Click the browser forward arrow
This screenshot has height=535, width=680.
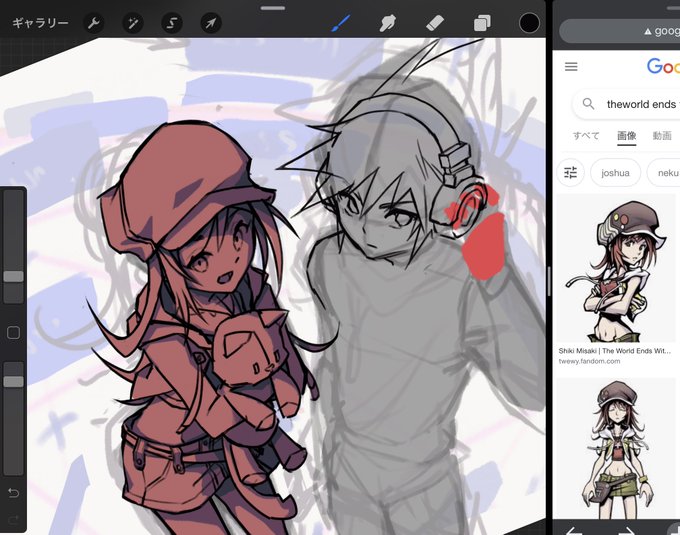(x=626, y=531)
